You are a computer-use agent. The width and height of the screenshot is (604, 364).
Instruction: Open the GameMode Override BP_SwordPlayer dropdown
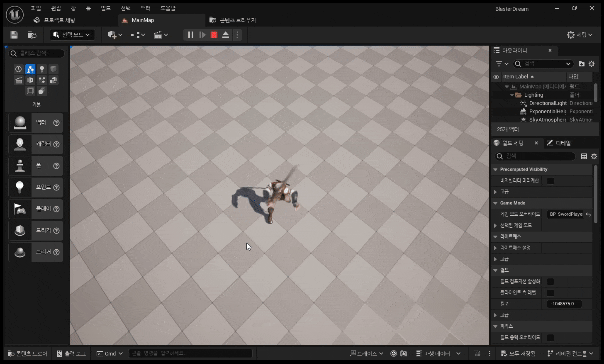565,214
